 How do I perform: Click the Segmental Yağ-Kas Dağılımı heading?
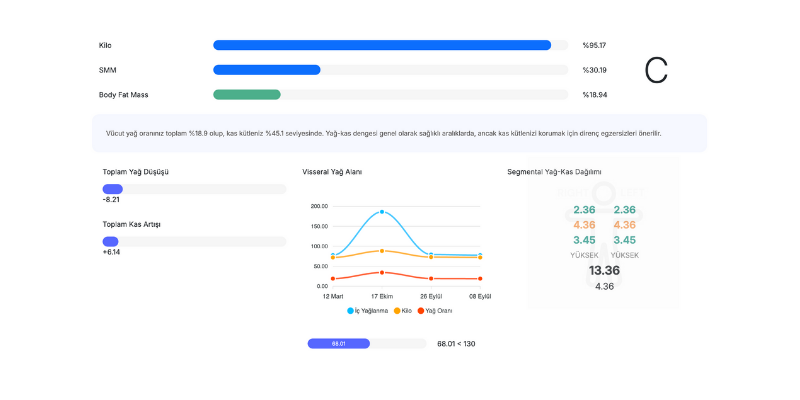[x=554, y=172]
